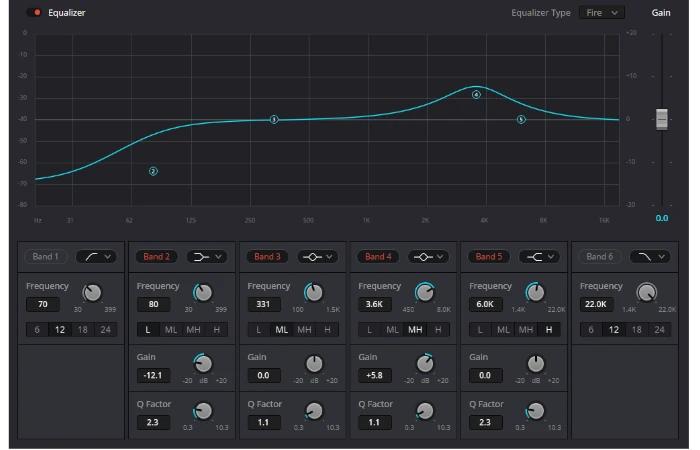Click Band 3 frequency field showing 331
This screenshot has width=700, height=450.
[264, 304]
